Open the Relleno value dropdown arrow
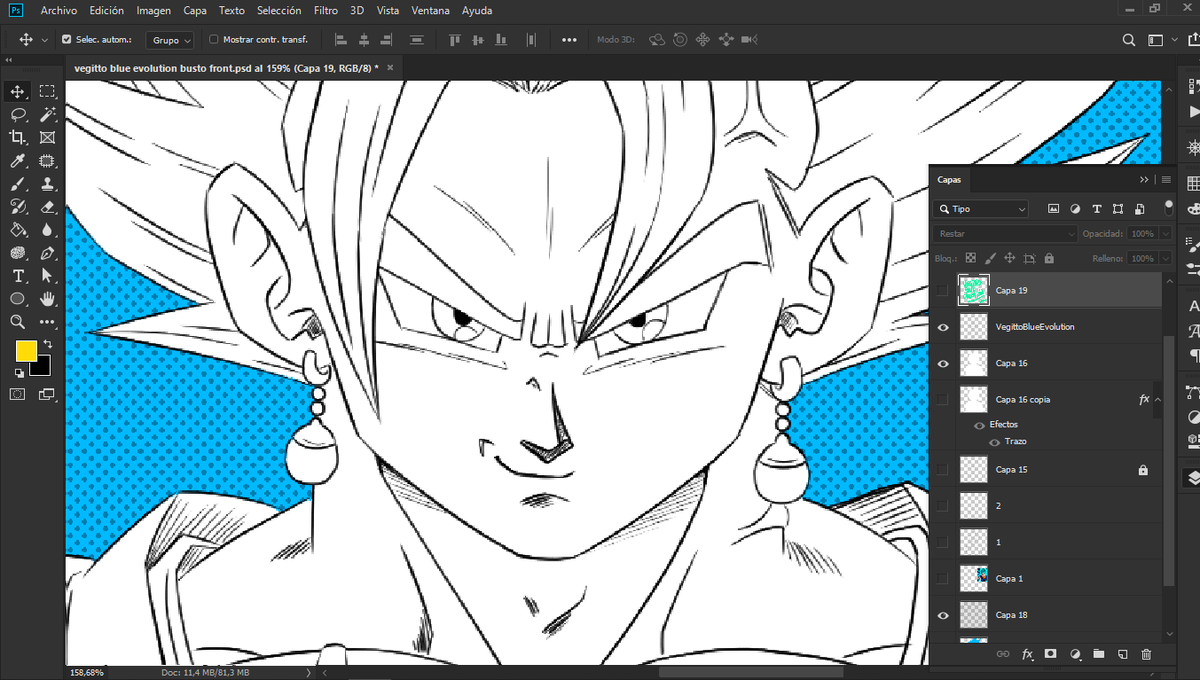Viewport: 1200px width, 680px height. click(1166, 258)
